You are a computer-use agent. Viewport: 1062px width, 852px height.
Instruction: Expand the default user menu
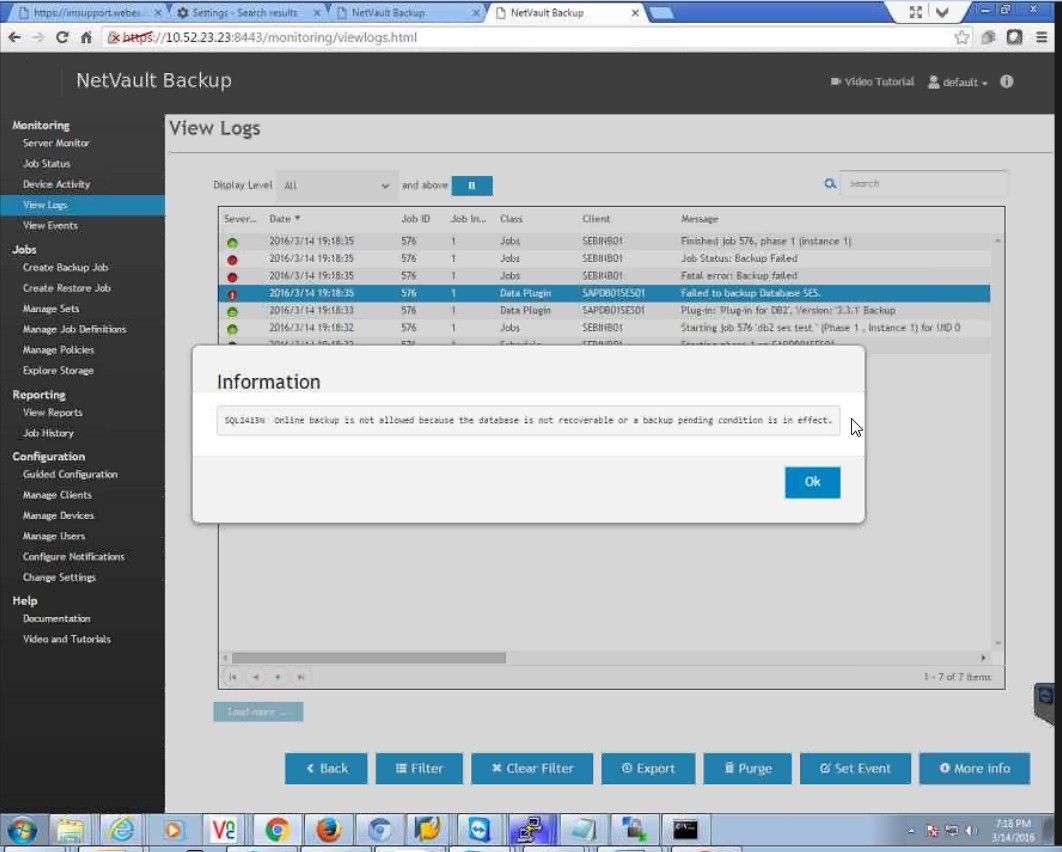pos(958,82)
